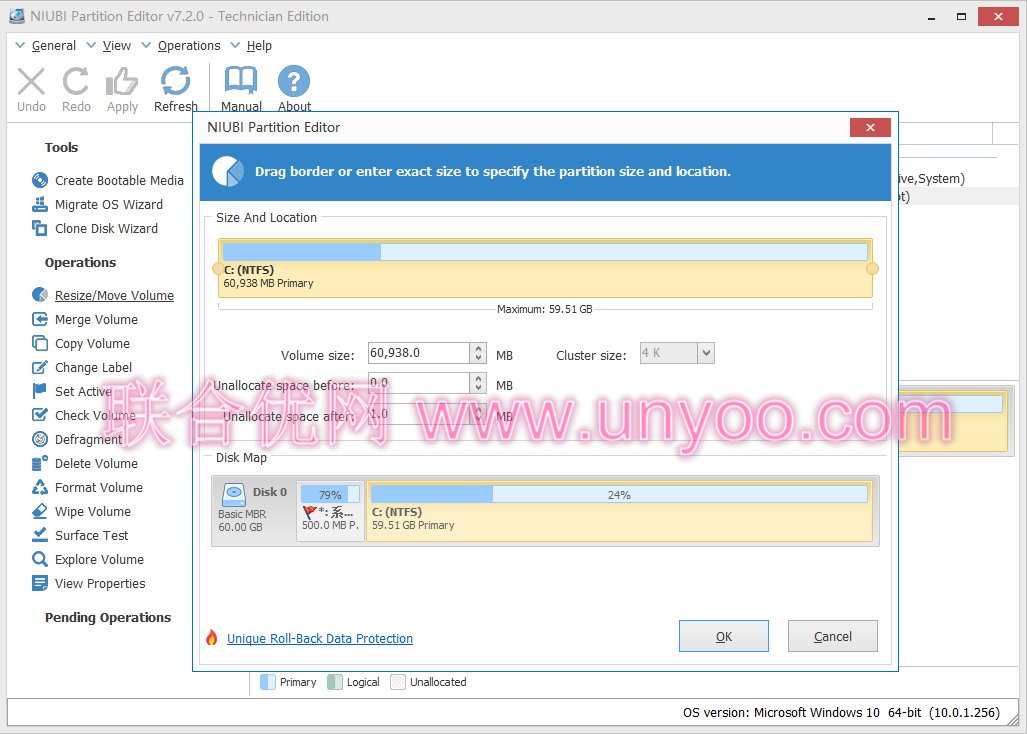Select C: 59.51 GB partition in Disk Map
Image resolution: width=1027 pixels, height=734 pixels.
click(620, 511)
